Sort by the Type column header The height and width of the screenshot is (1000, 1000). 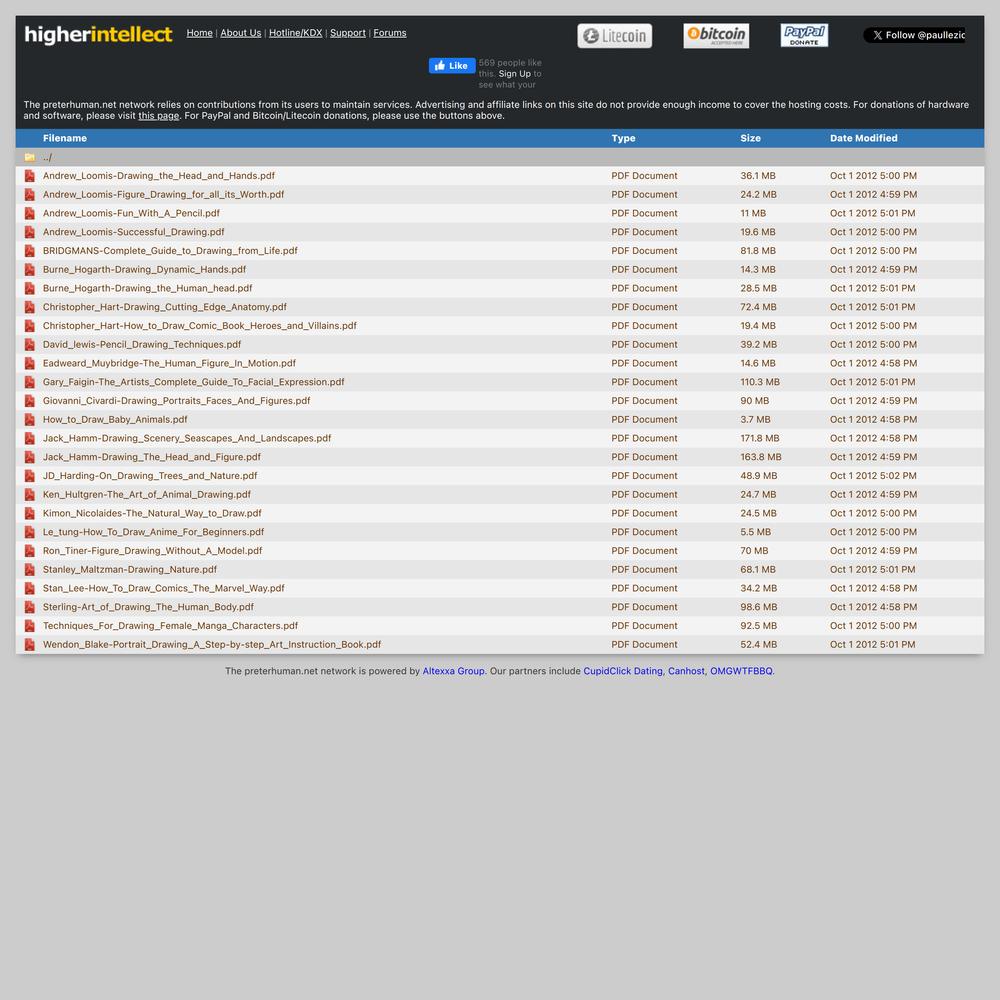coord(623,138)
